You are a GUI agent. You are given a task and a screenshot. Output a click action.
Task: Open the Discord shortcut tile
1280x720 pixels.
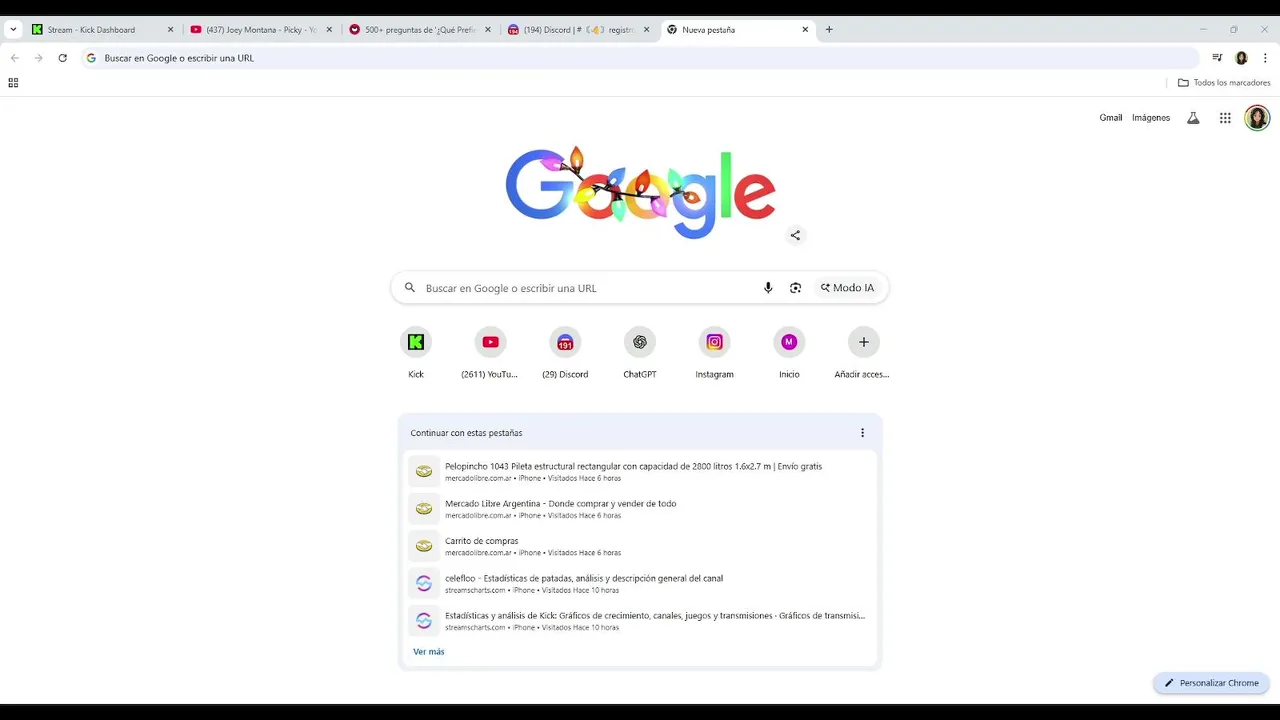tap(565, 353)
